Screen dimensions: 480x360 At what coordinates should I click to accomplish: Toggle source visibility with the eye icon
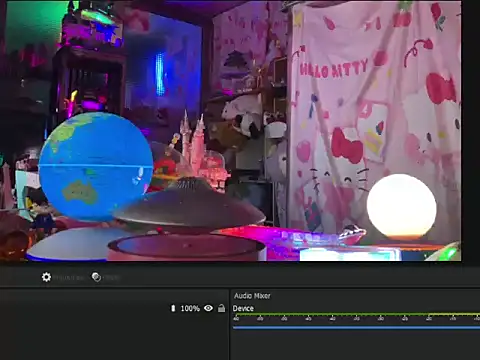pyautogui.click(x=208, y=308)
